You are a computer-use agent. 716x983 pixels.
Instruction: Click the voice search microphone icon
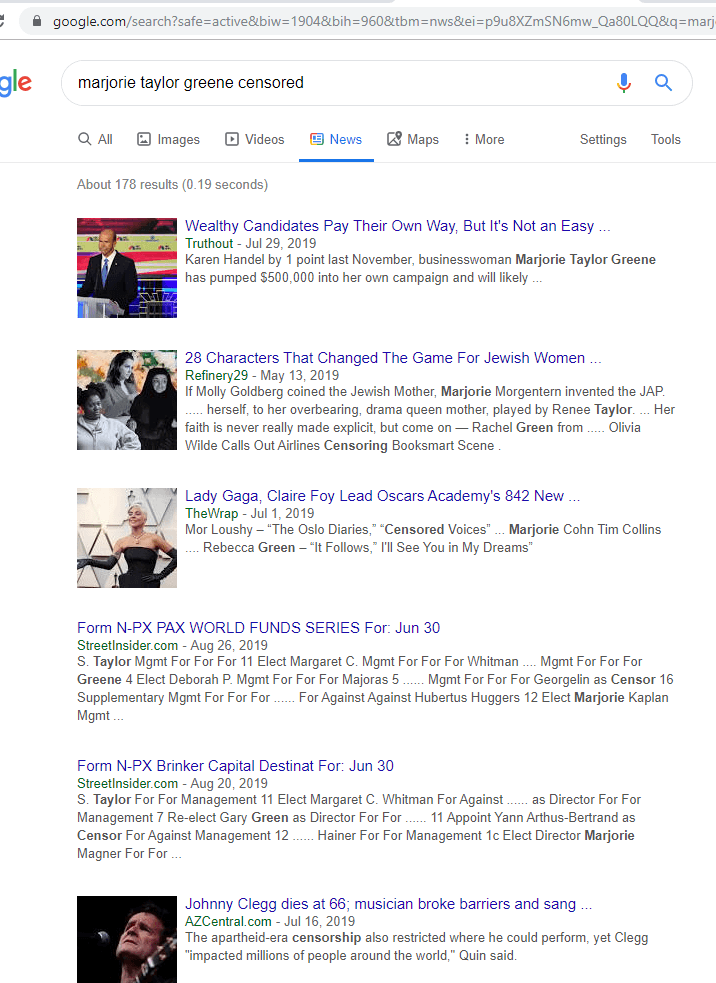[x=624, y=83]
